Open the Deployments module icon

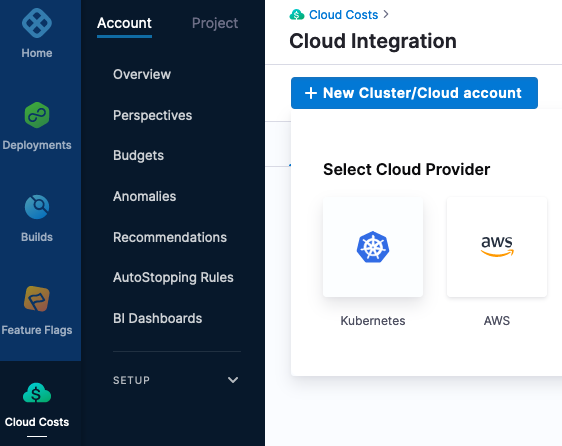pos(37,115)
